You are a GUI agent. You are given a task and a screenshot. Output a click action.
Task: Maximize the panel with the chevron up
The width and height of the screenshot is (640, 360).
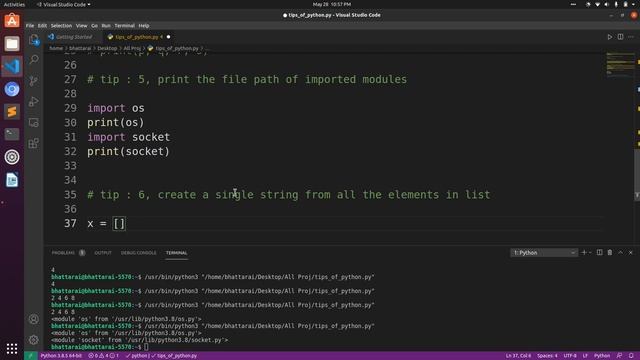620,253
